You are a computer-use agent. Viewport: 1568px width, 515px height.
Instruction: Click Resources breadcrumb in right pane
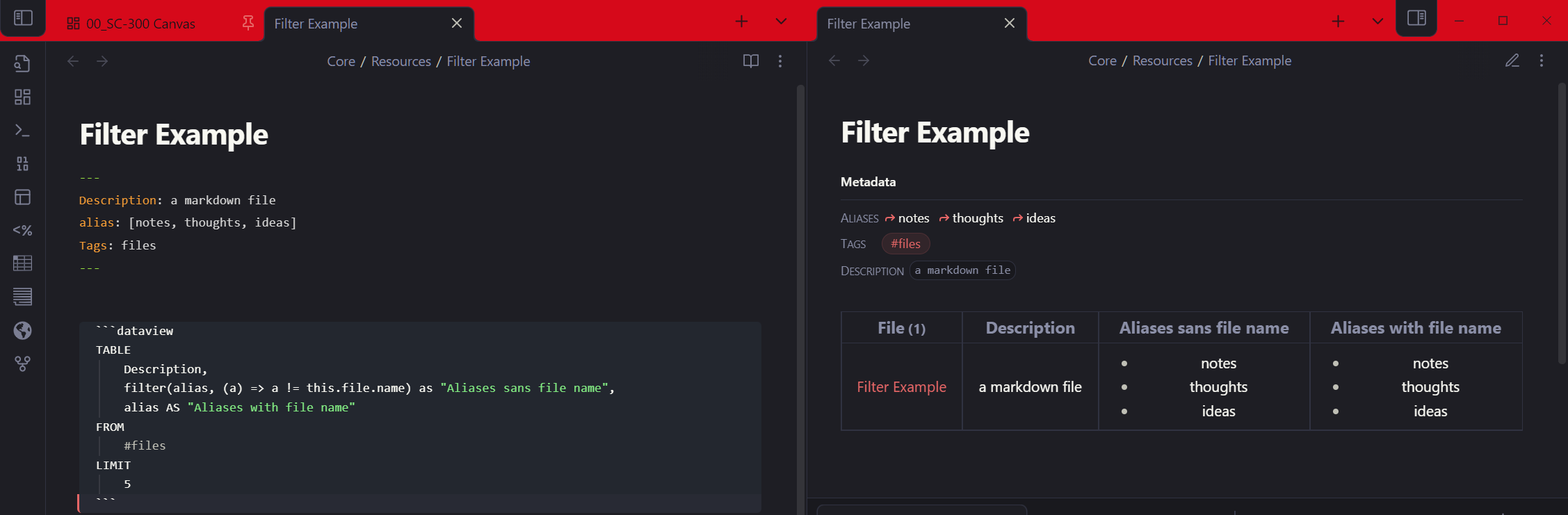[x=1163, y=60]
